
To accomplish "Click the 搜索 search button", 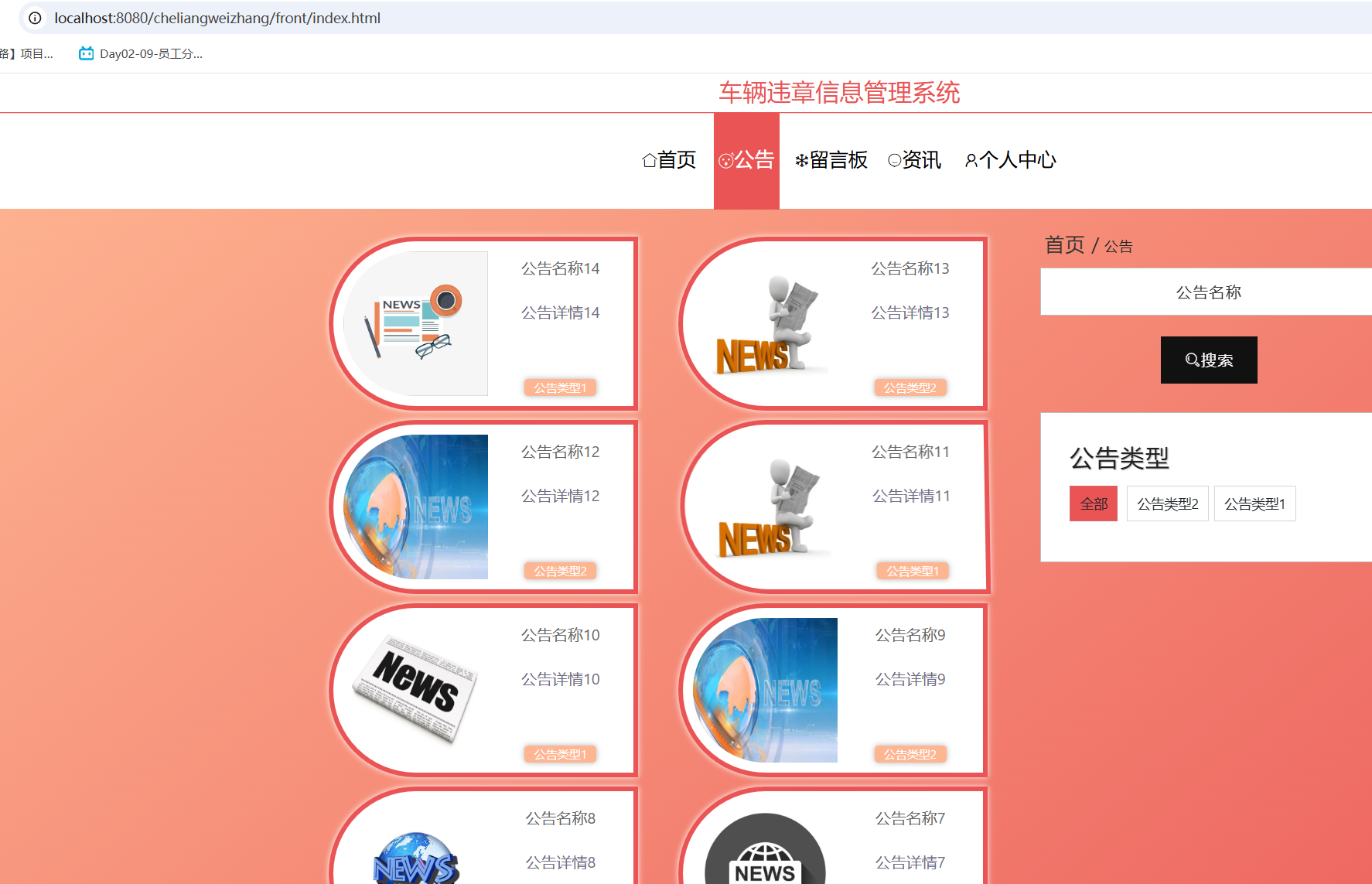I will tap(1209, 360).
